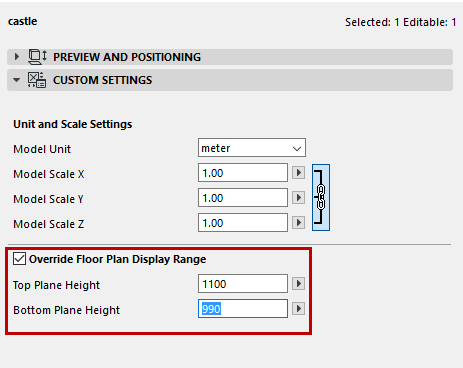The image size is (463, 368).
Task: Click the Preview and Positioning header text
Action: coord(127,57)
